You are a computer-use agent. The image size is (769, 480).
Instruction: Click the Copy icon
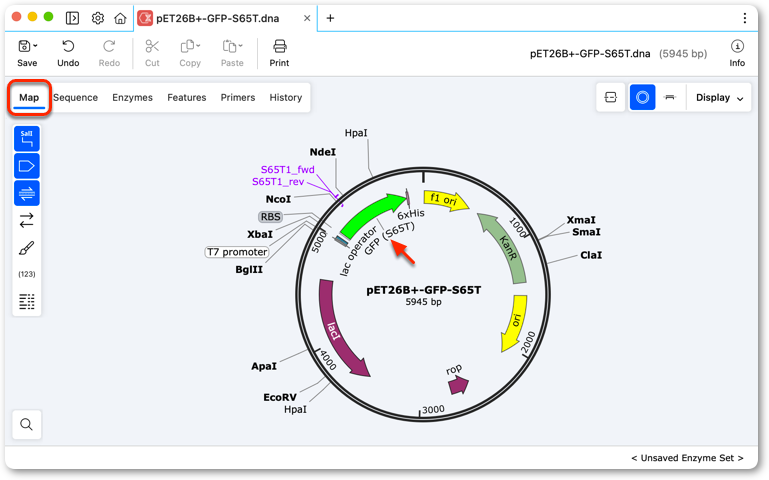(187, 47)
